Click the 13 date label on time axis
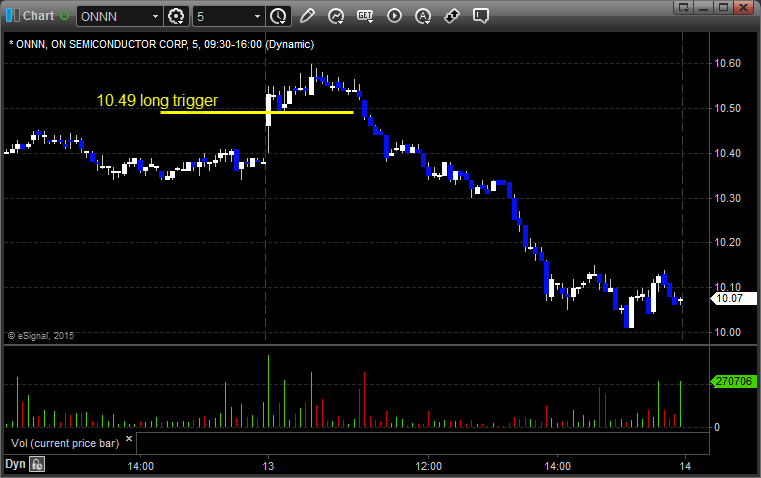Viewport: 761px width, 478px height. tap(268, 466)
